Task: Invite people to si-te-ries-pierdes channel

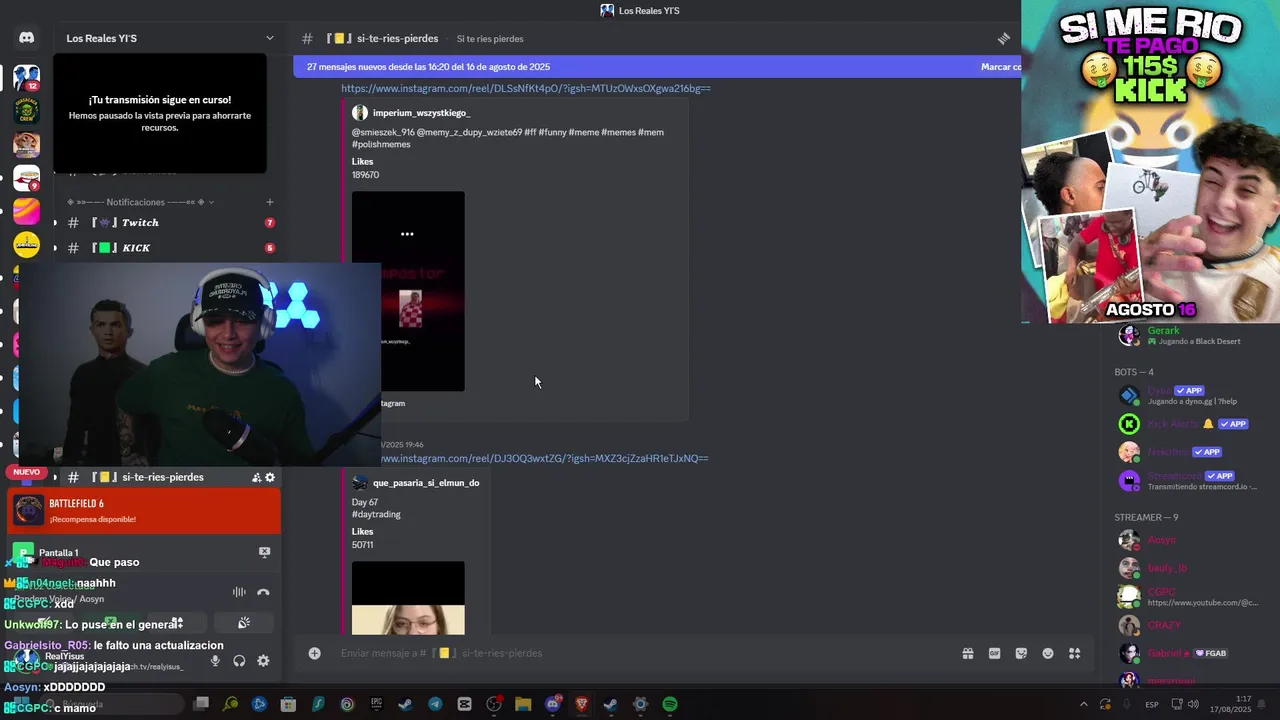Action: click(256, 477)
